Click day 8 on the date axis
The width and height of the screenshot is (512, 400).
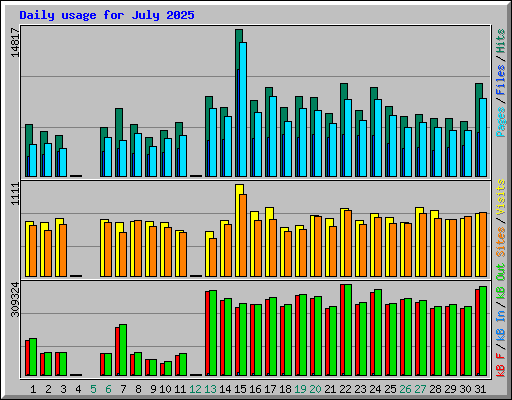click(138, 389)
